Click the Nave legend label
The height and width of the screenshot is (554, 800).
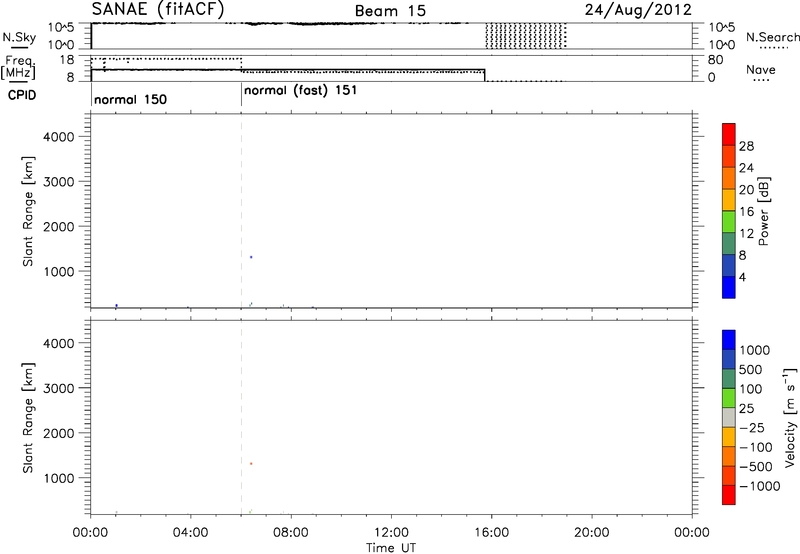click(x=761, y=70)
